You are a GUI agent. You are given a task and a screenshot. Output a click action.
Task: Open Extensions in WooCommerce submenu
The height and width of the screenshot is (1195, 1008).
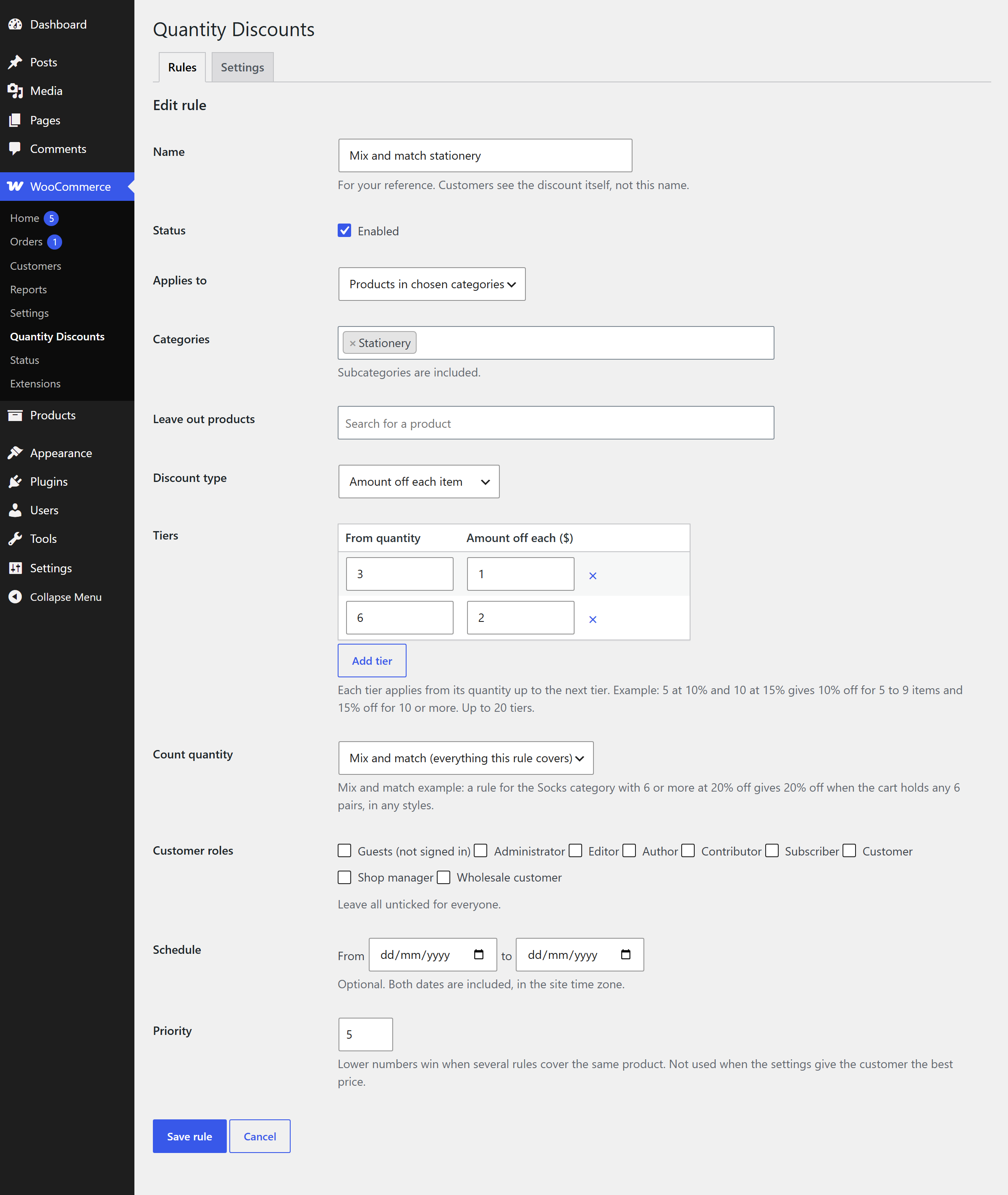tap(35, 384)
